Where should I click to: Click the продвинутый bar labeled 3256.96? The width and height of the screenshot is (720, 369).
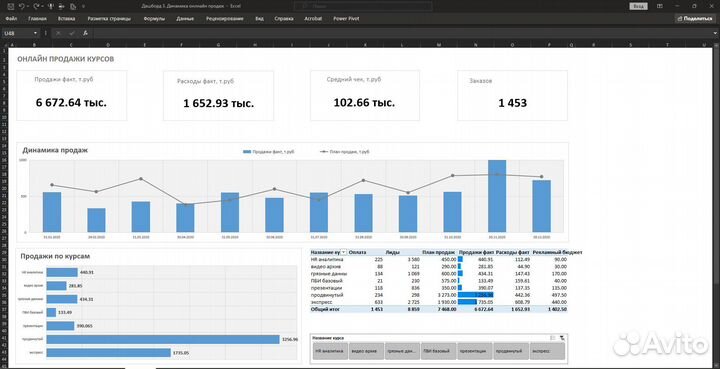coord(163,339)
